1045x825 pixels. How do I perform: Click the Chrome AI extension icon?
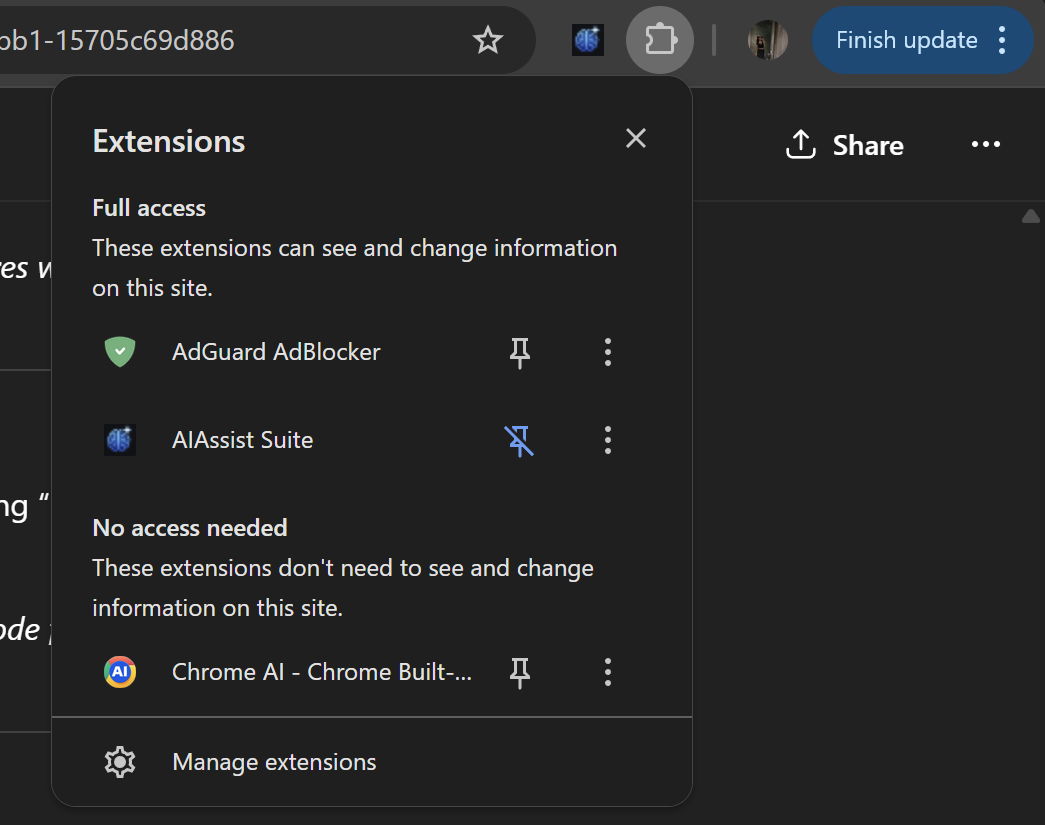click(x=120, y=672)
